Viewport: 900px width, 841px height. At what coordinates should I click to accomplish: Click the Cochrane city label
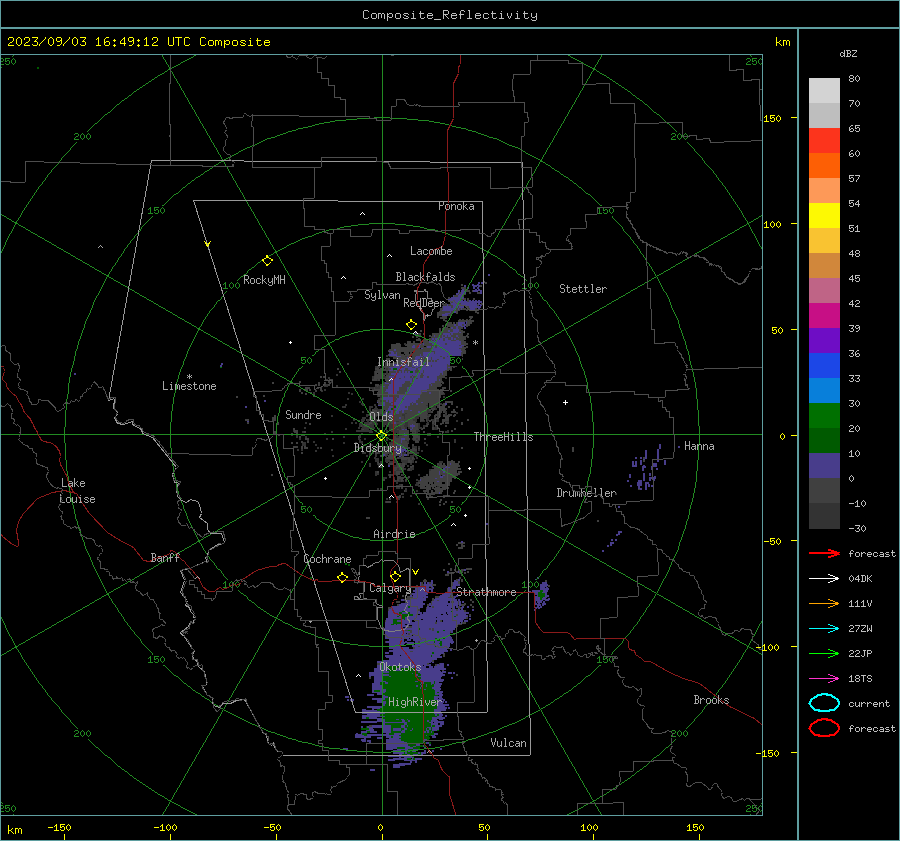point(327,559)
